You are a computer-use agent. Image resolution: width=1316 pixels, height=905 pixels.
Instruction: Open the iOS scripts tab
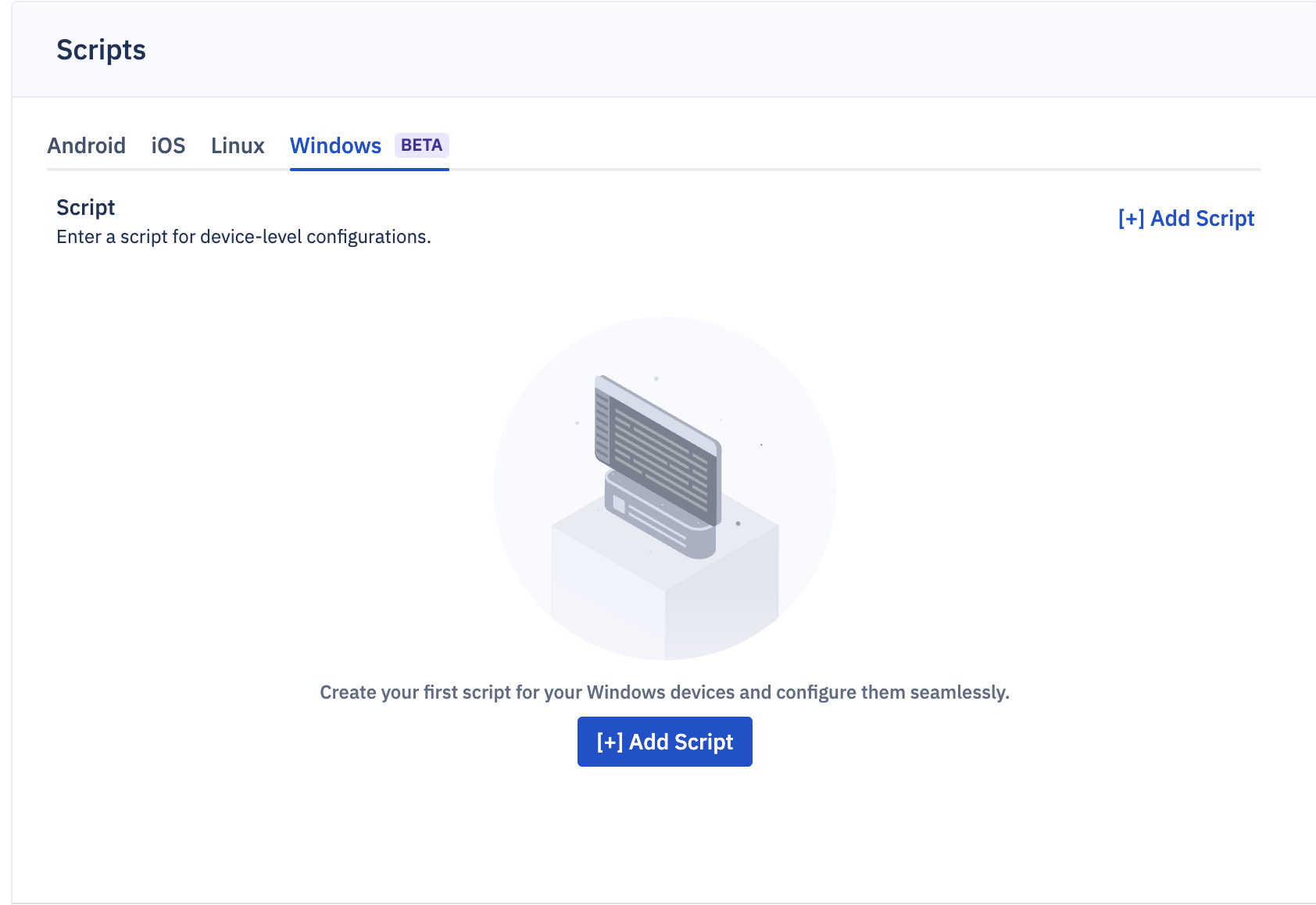(168, 146)
